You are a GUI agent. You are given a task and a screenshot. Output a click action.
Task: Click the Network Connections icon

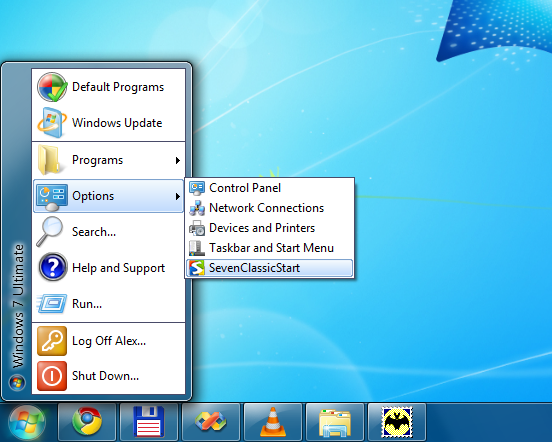pos(197,208)
